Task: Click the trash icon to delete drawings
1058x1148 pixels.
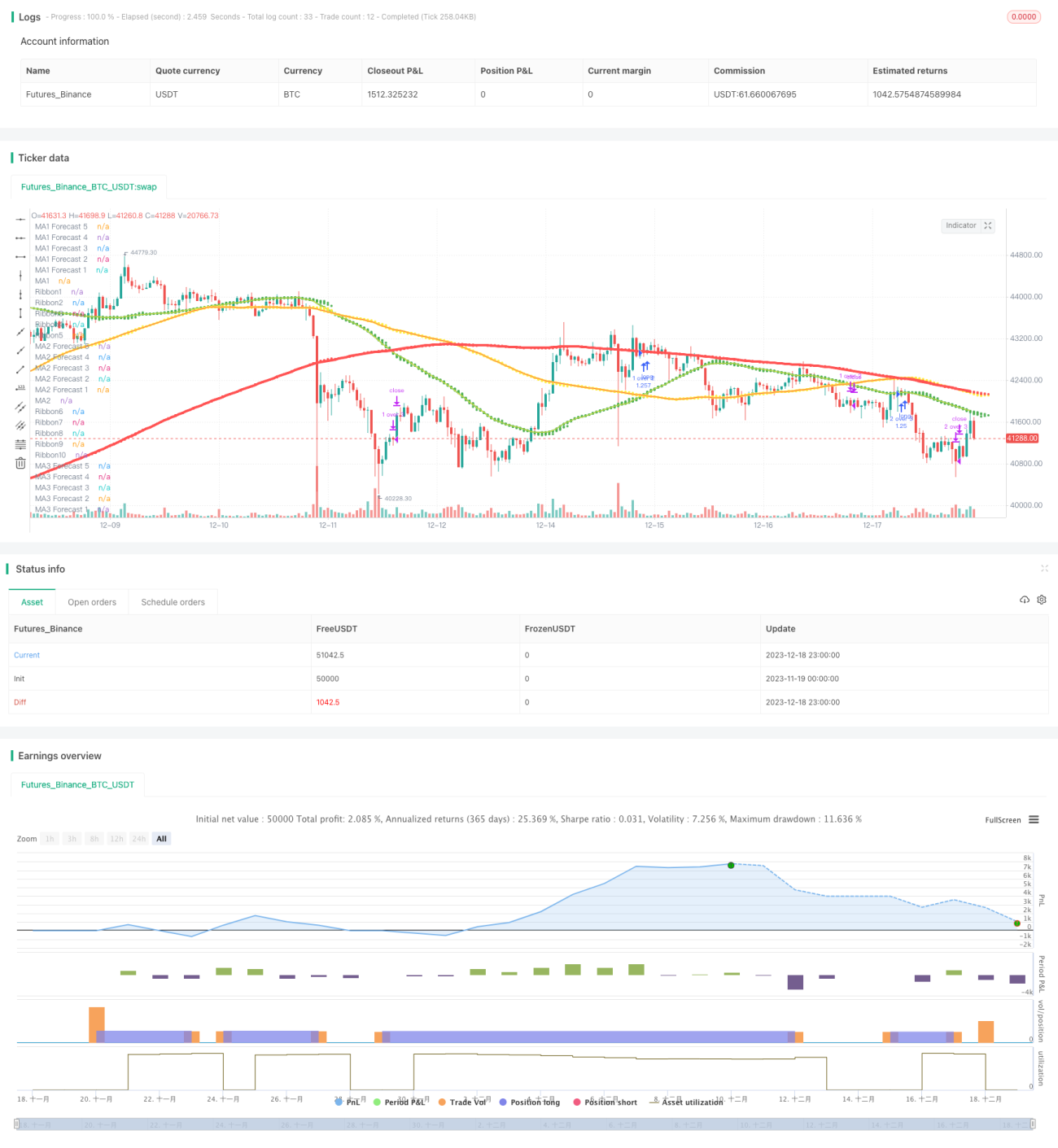Action: (x=20, y=463)
